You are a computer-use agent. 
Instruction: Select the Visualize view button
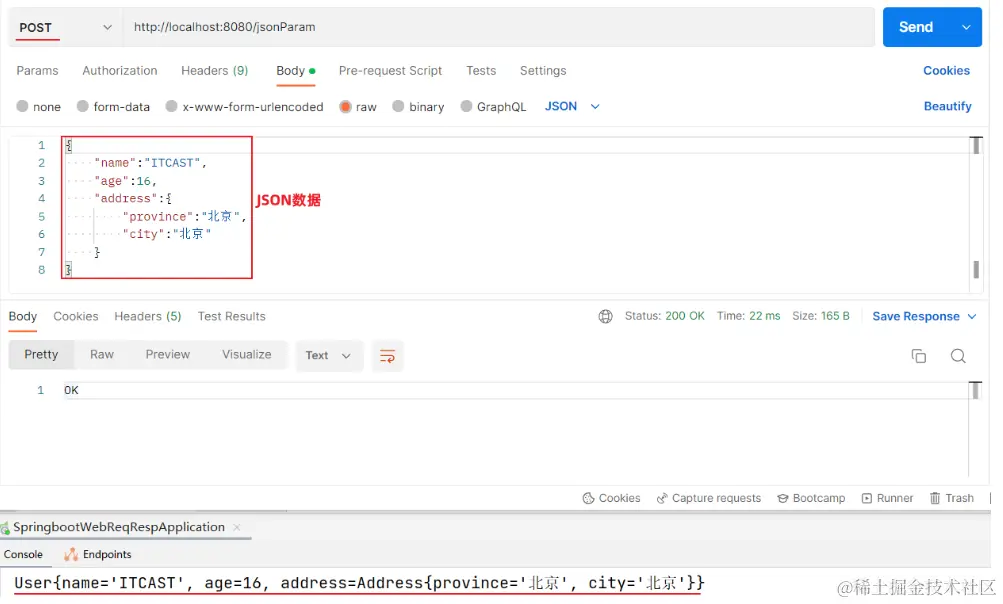coord(246,354)
